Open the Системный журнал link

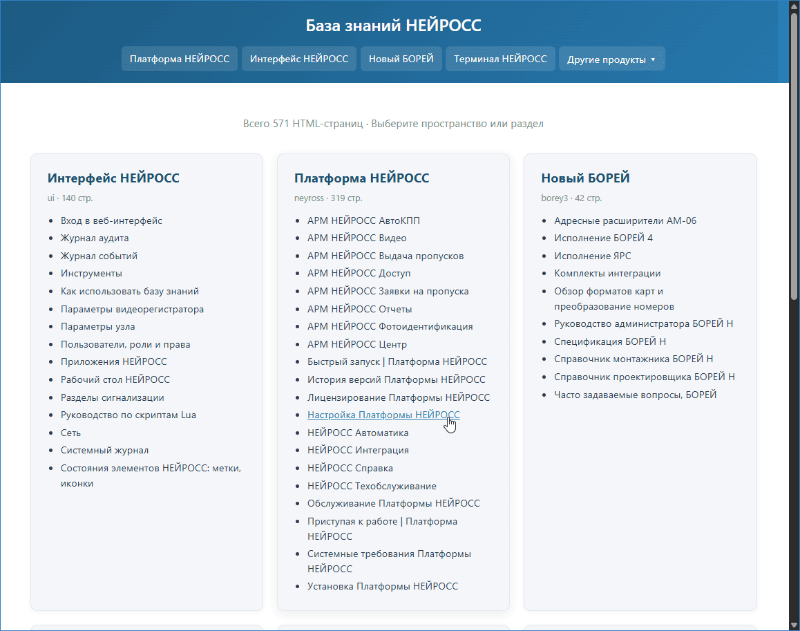point(105,450)
